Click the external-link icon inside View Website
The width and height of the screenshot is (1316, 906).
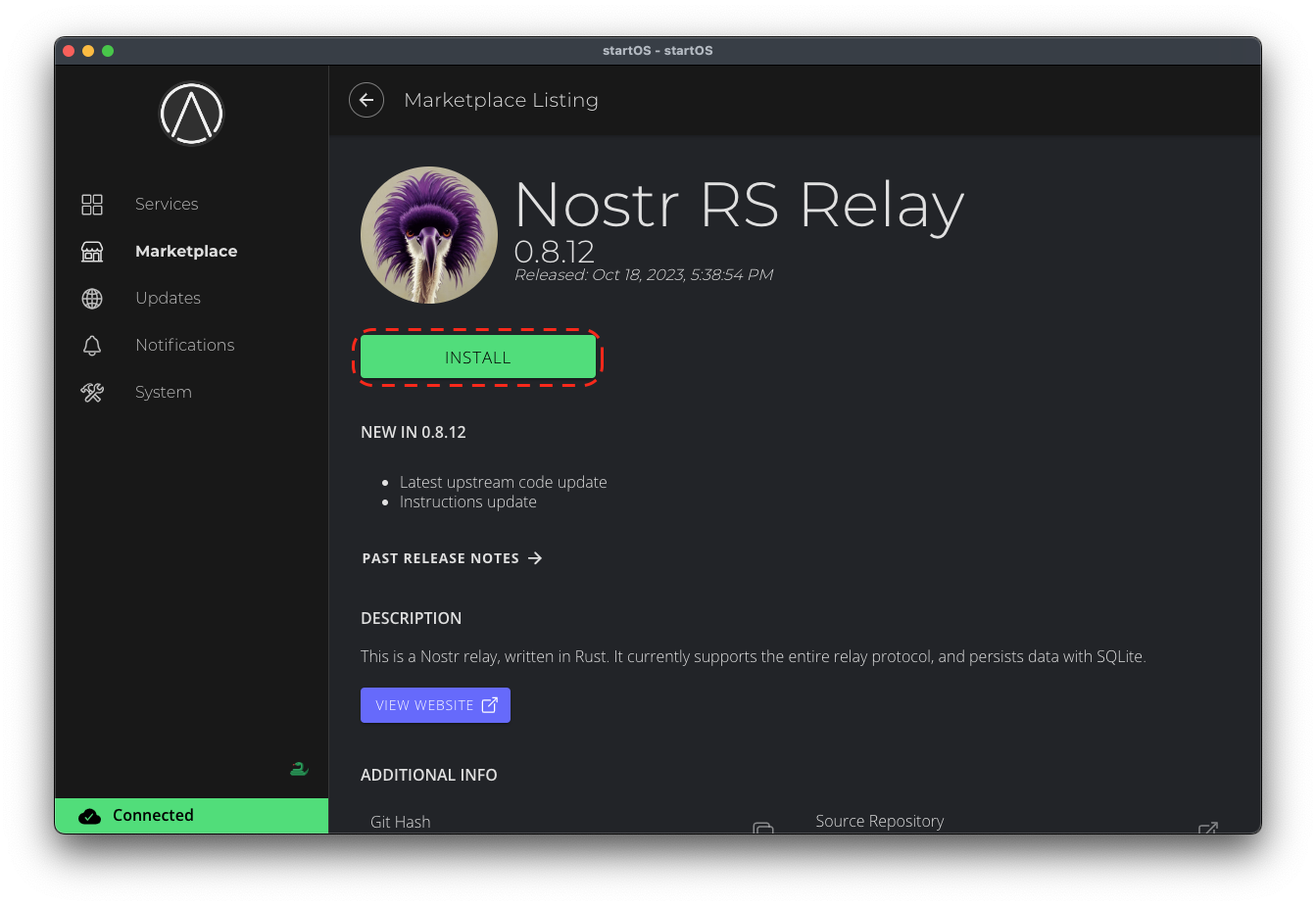tap(490, 704)
